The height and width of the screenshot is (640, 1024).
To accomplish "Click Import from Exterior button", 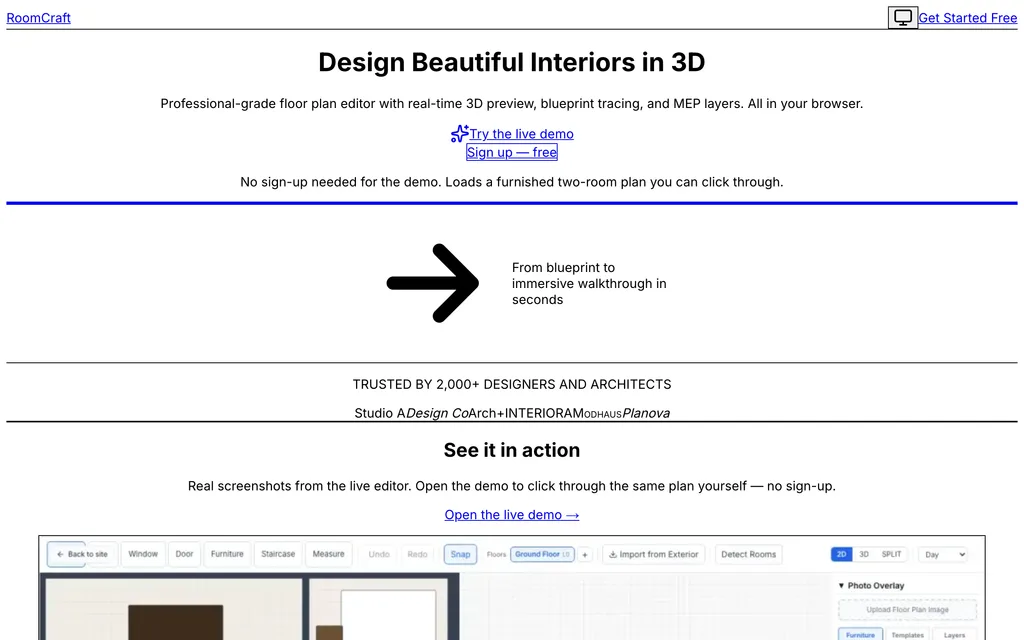I will coord(654,554).
